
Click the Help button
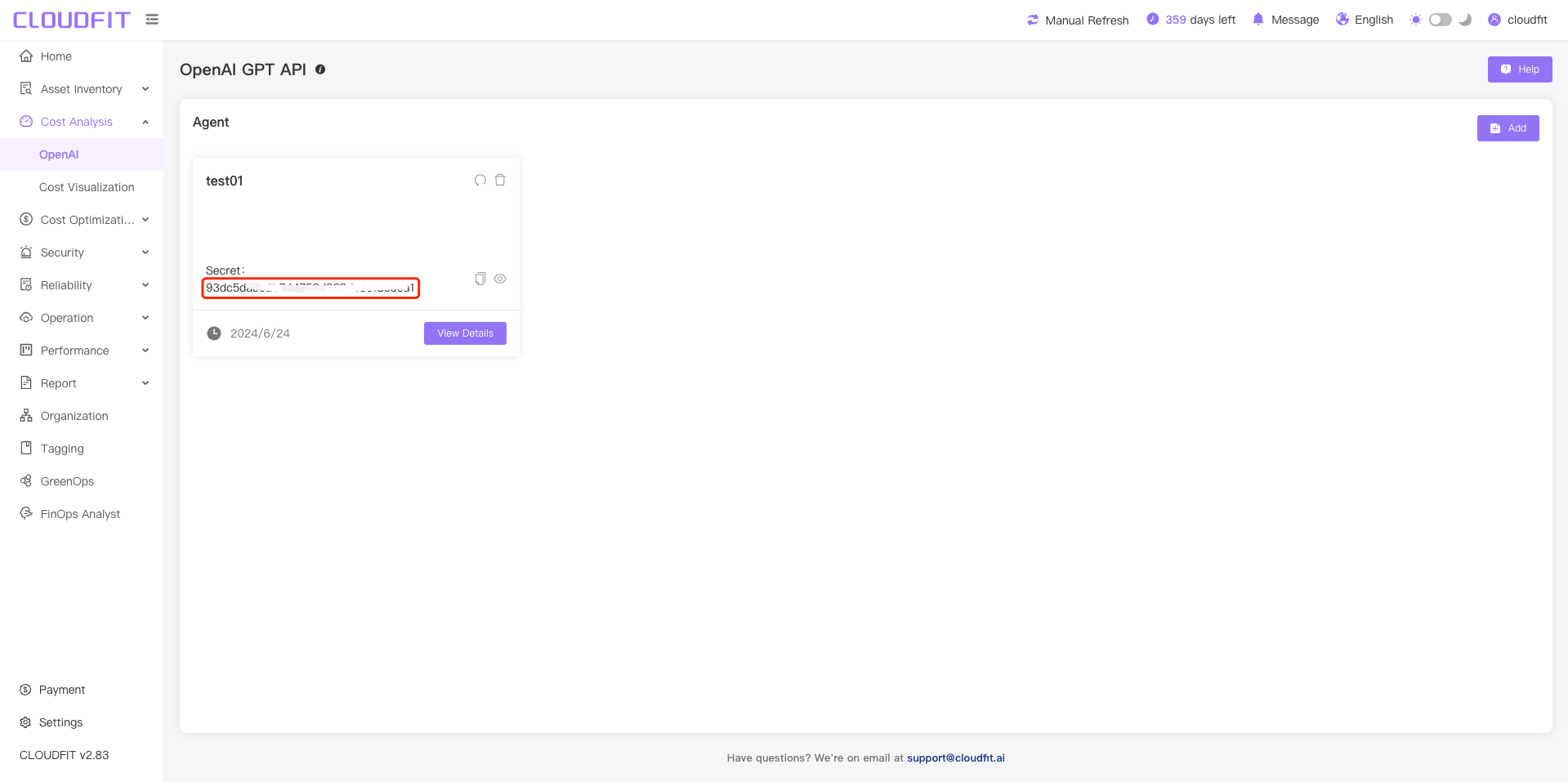coord(1520,69)
